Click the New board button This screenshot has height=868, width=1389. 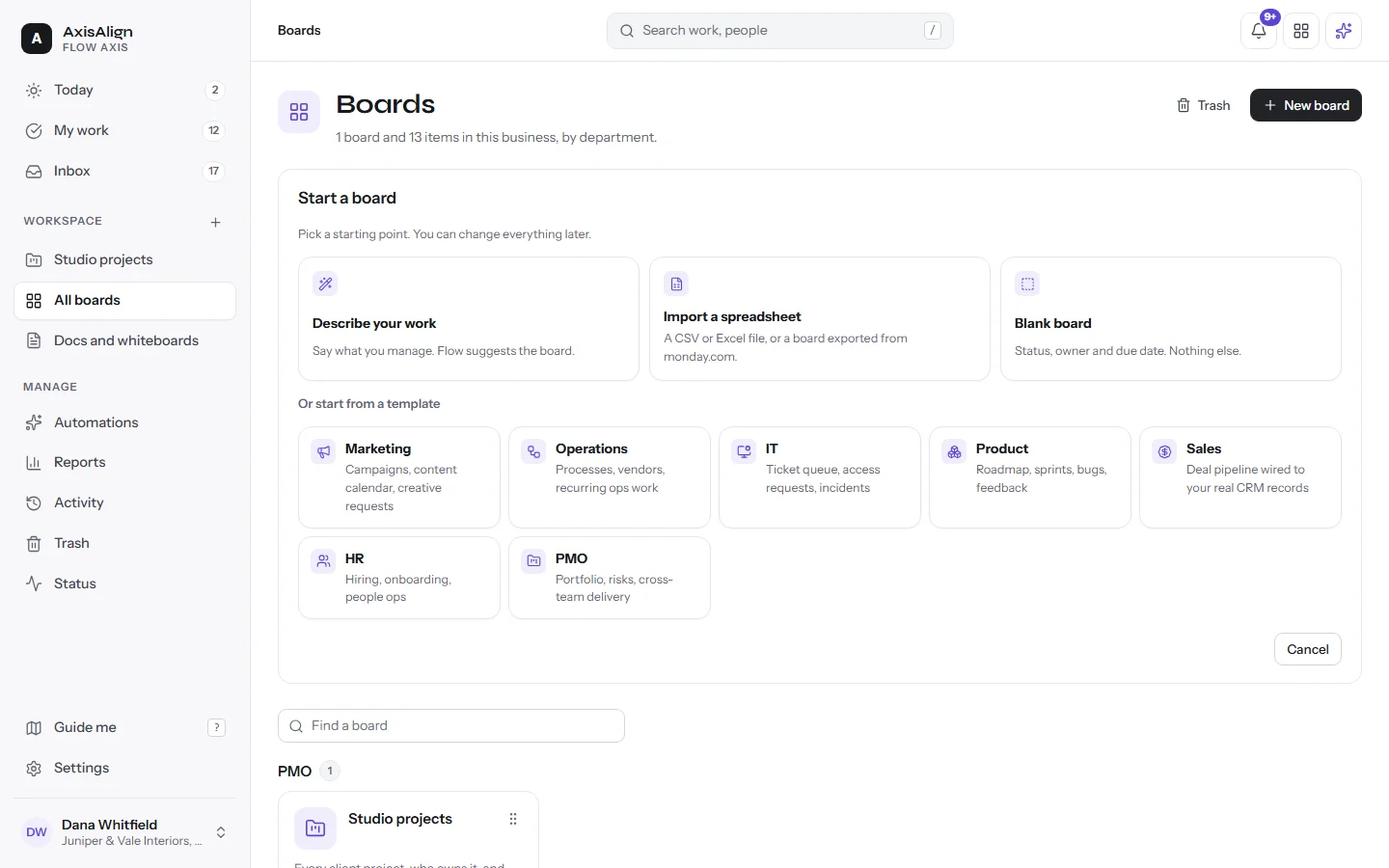point(1306,105)
